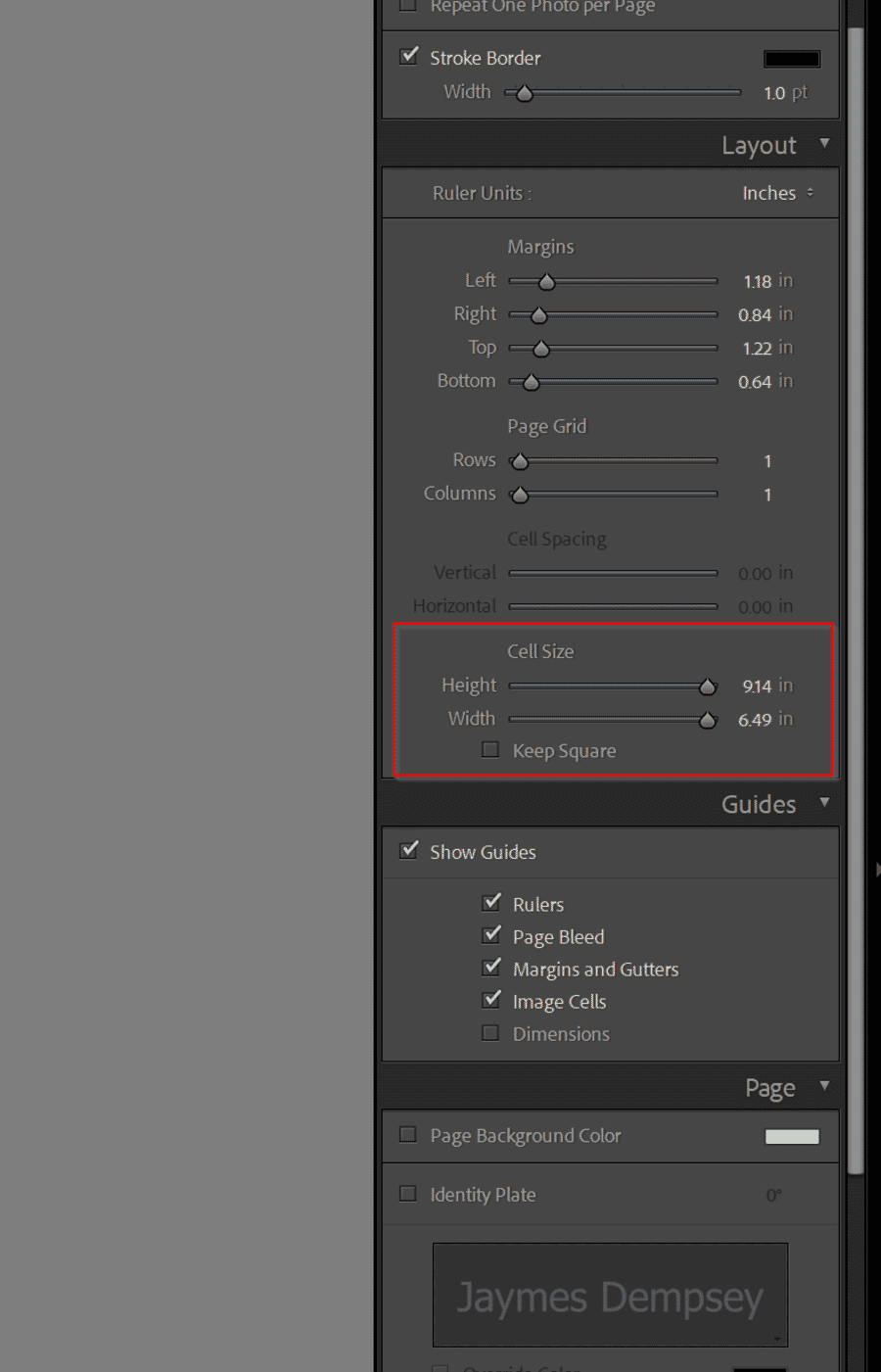Image resolution: width=881 pixels, height=1372 pixels.
Task: Open the Page Background Color swatch
Action: tap(792, 1136)
